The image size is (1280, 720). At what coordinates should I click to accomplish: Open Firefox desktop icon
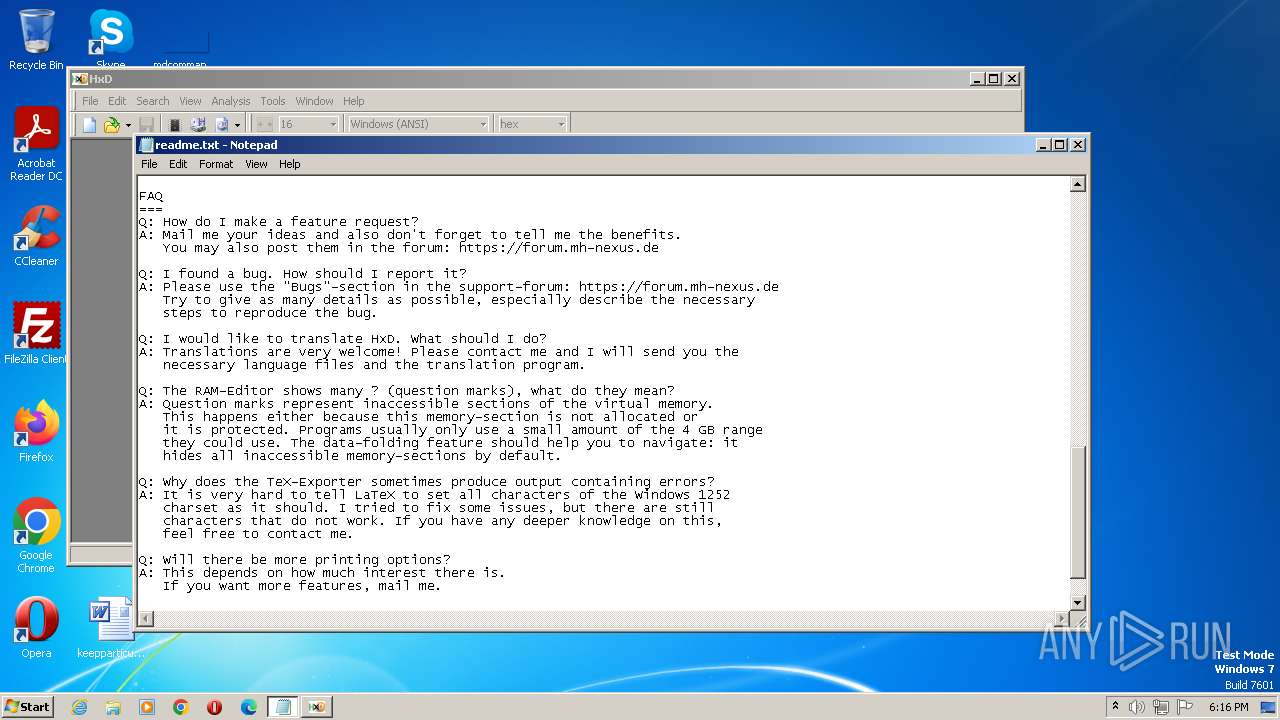(36, 431)
